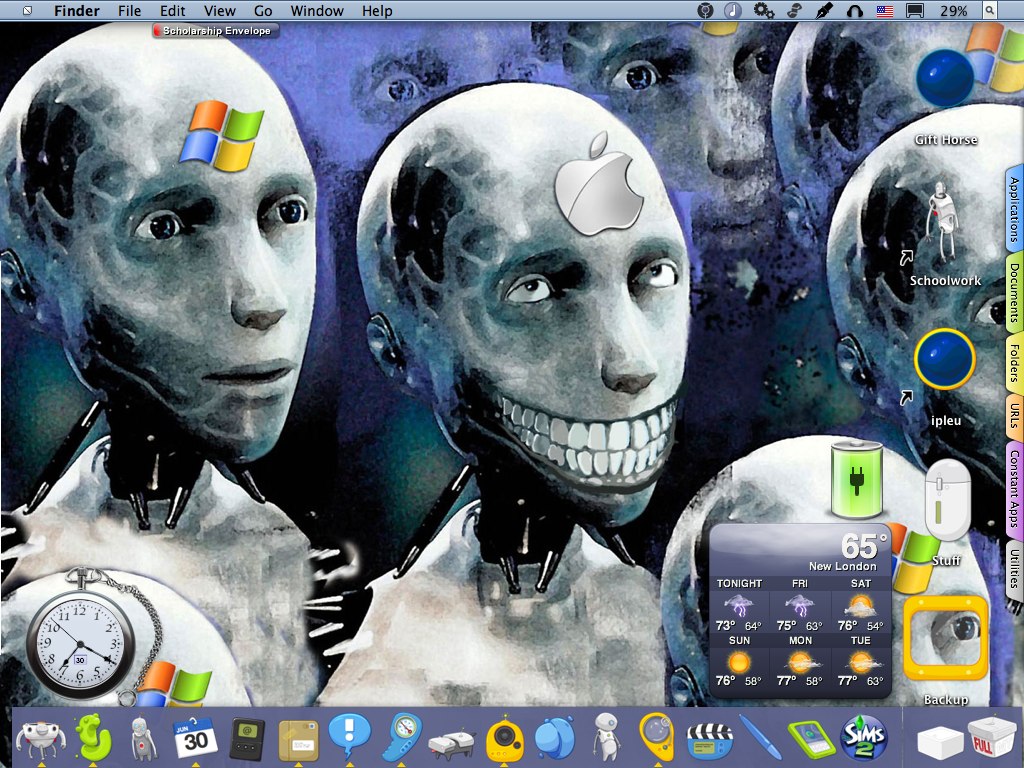Open the View menu
Image resolution: width=1024 pixels, height=768 pixels.
(219, 11)
